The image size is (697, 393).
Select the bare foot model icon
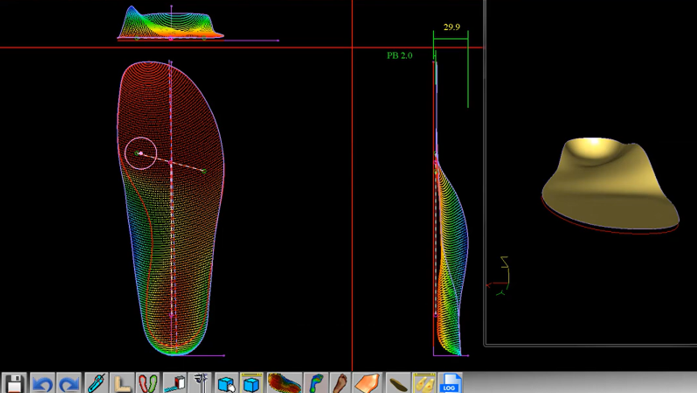tap(341, 383)
